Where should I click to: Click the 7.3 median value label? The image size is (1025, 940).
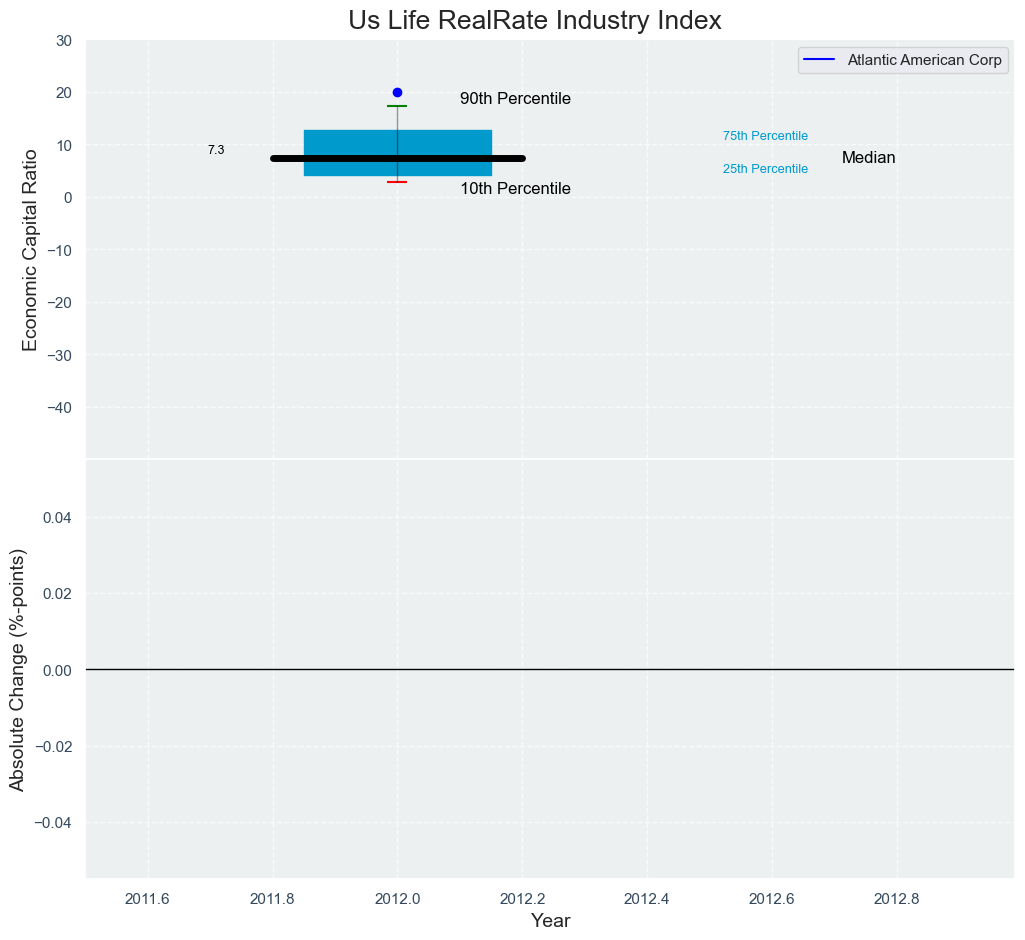coord(216,150)
